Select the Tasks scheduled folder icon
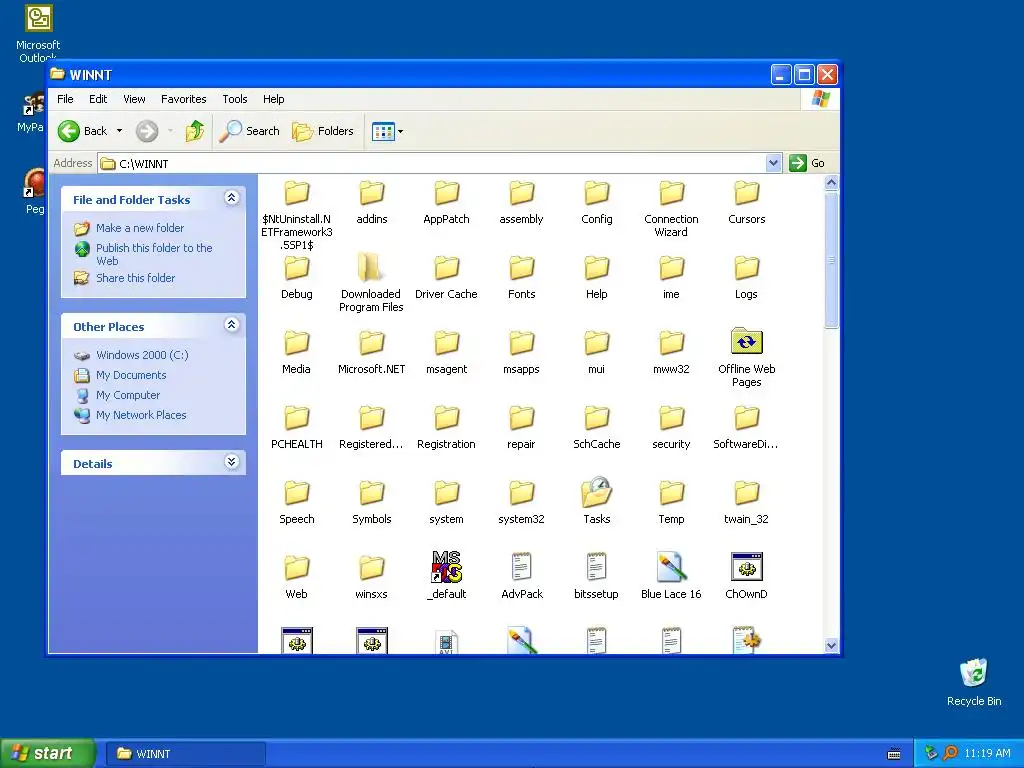 point(596,493)
